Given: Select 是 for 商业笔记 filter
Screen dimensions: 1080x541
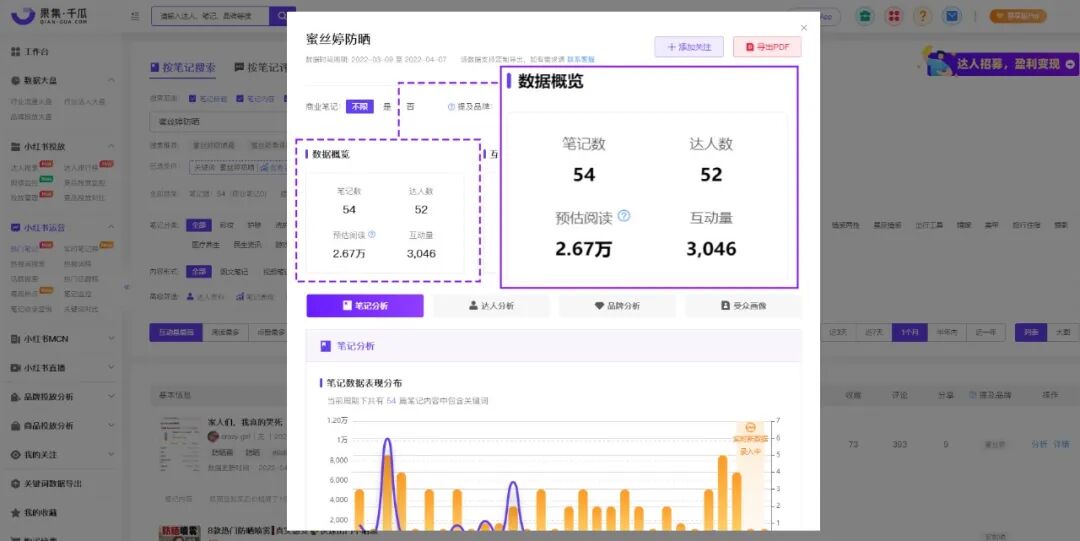Looking at the screenshot, I should (387, 107).
